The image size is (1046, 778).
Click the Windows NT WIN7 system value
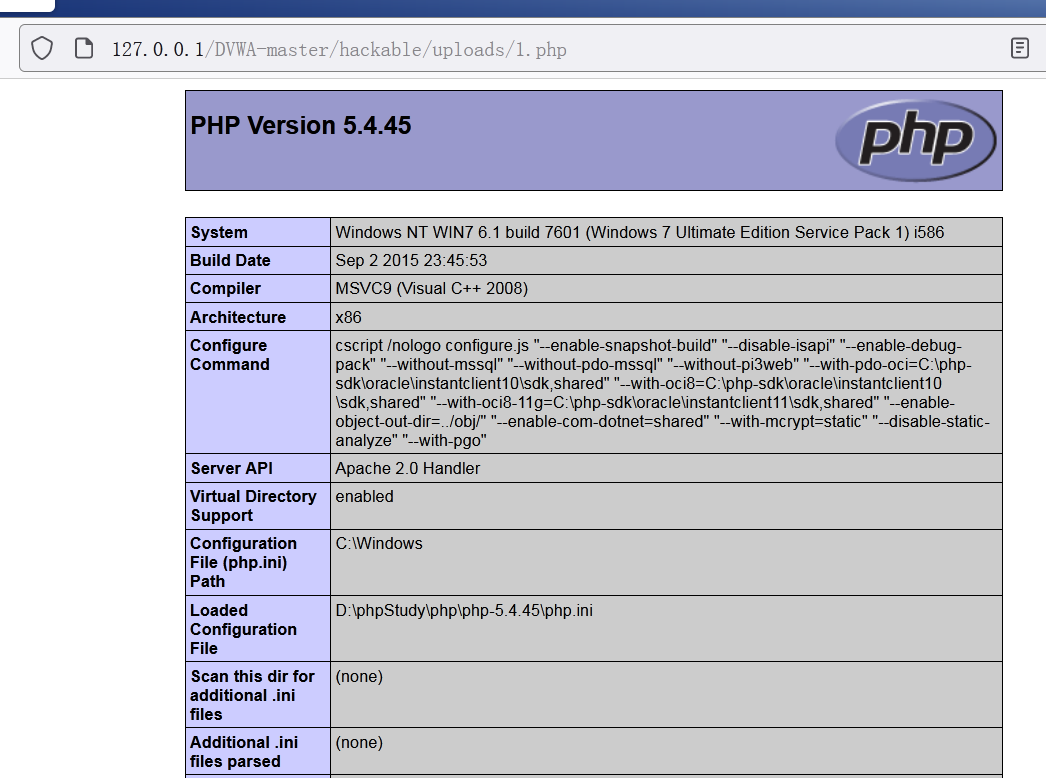639,232
